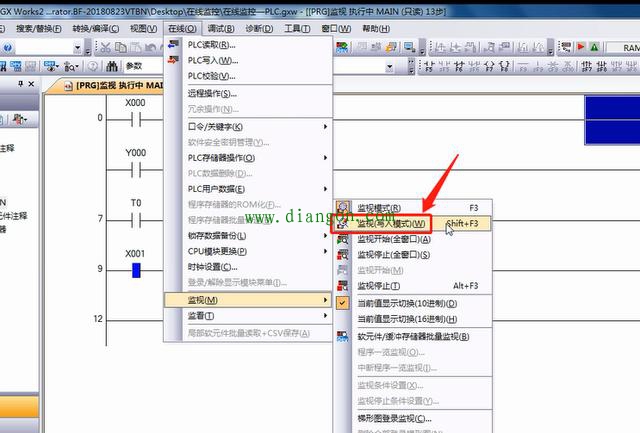Image resolution: width=640 pixels, height=433 pixels.
Task: Open the 搜索/替换 menu
Action: (39, 29)
